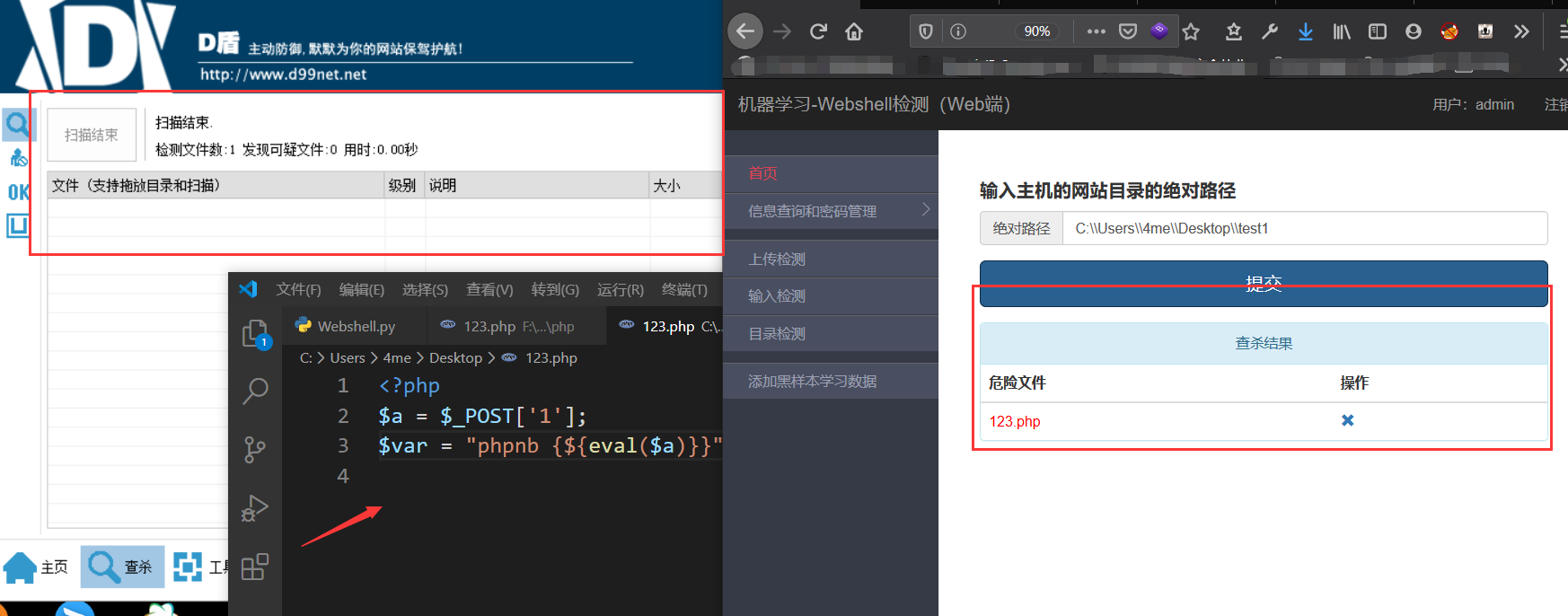
Task: Open the D盾 主页 bottom tab
Action: [x=36, y=568]
